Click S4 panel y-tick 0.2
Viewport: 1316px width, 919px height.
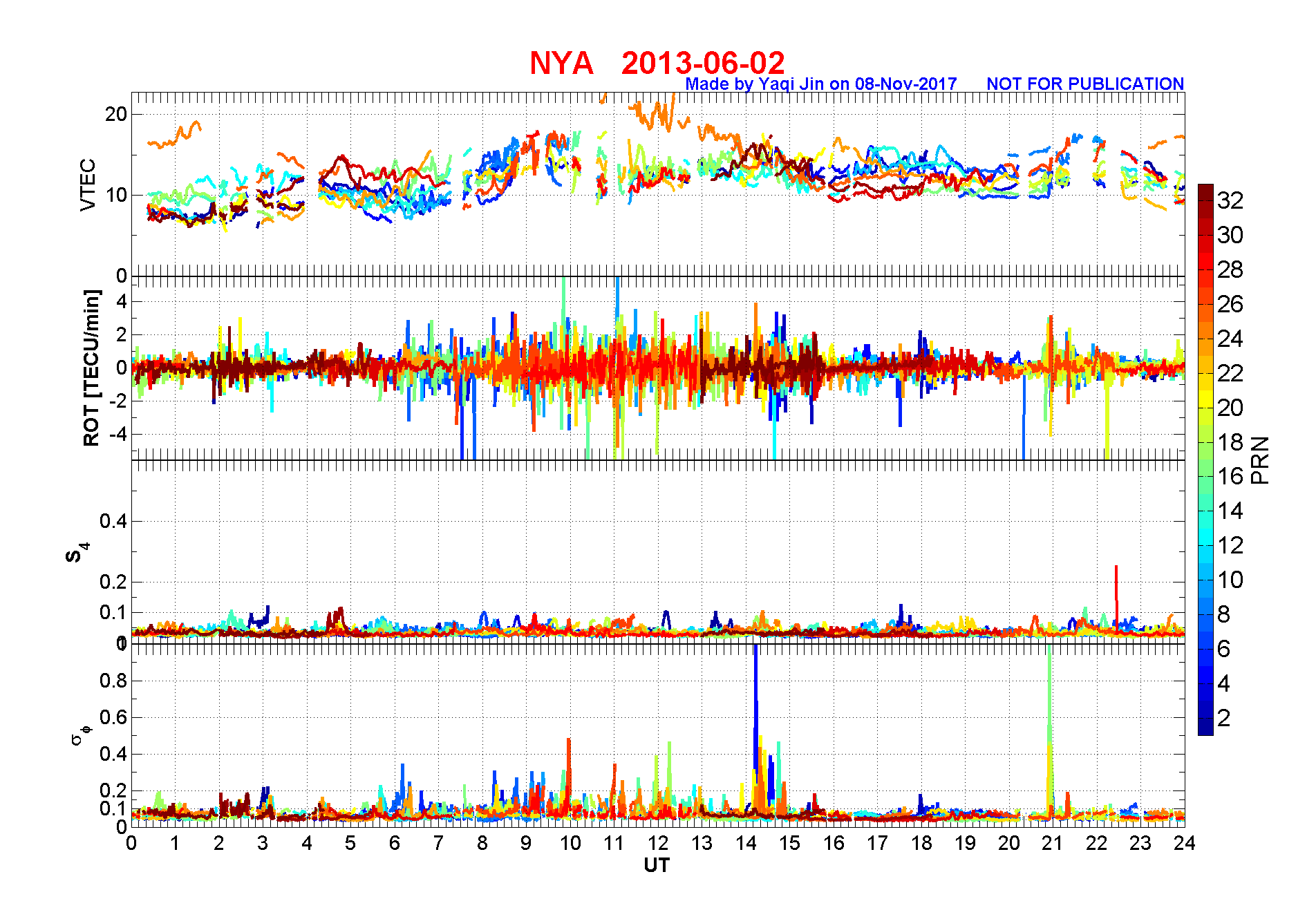pos(113,582)
